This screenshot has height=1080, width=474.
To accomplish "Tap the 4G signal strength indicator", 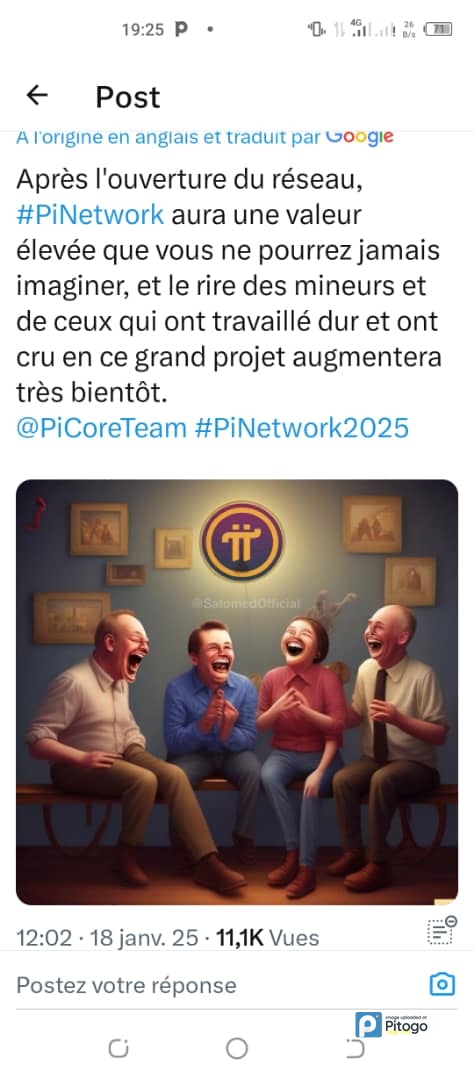I will pyautogui.click(x=358, y=28).
